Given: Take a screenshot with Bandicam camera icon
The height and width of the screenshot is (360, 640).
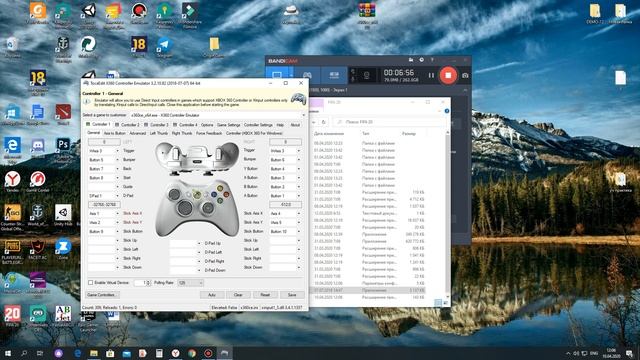Looking at the screenshot, I should pos(465,76).
